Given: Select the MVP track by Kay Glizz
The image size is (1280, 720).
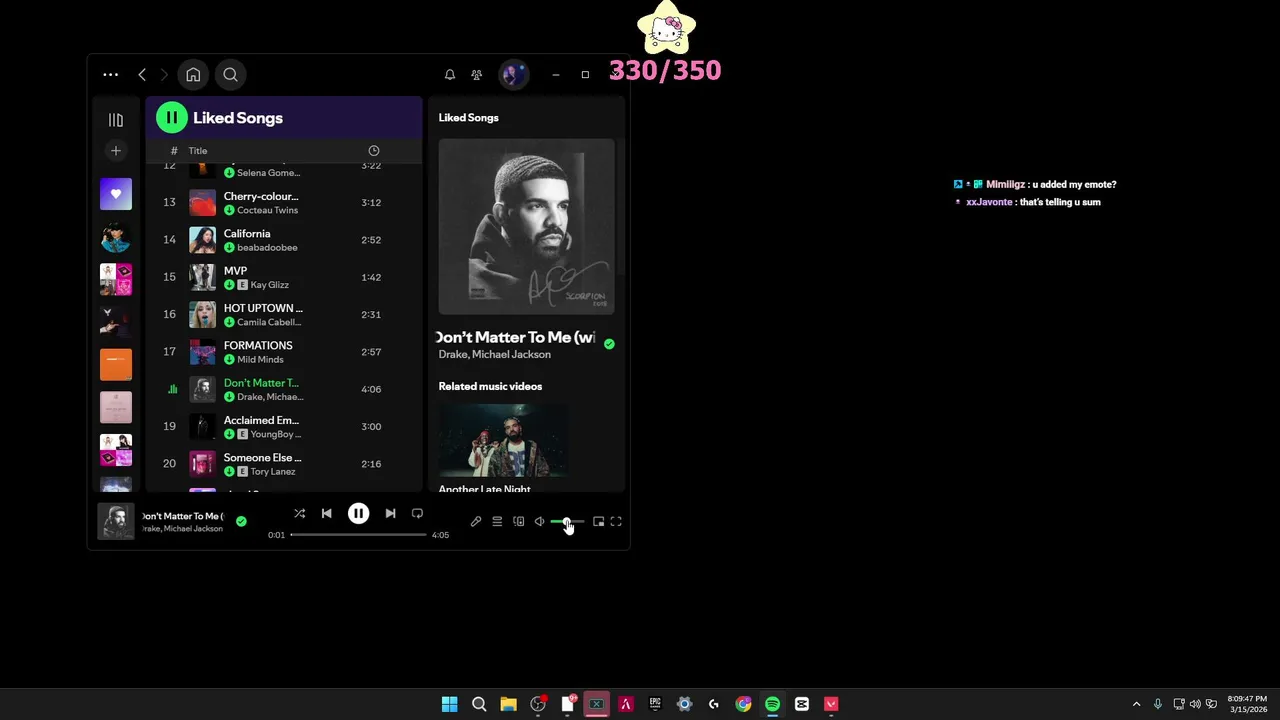Looking at the screenshot, I should coord(284,277).
